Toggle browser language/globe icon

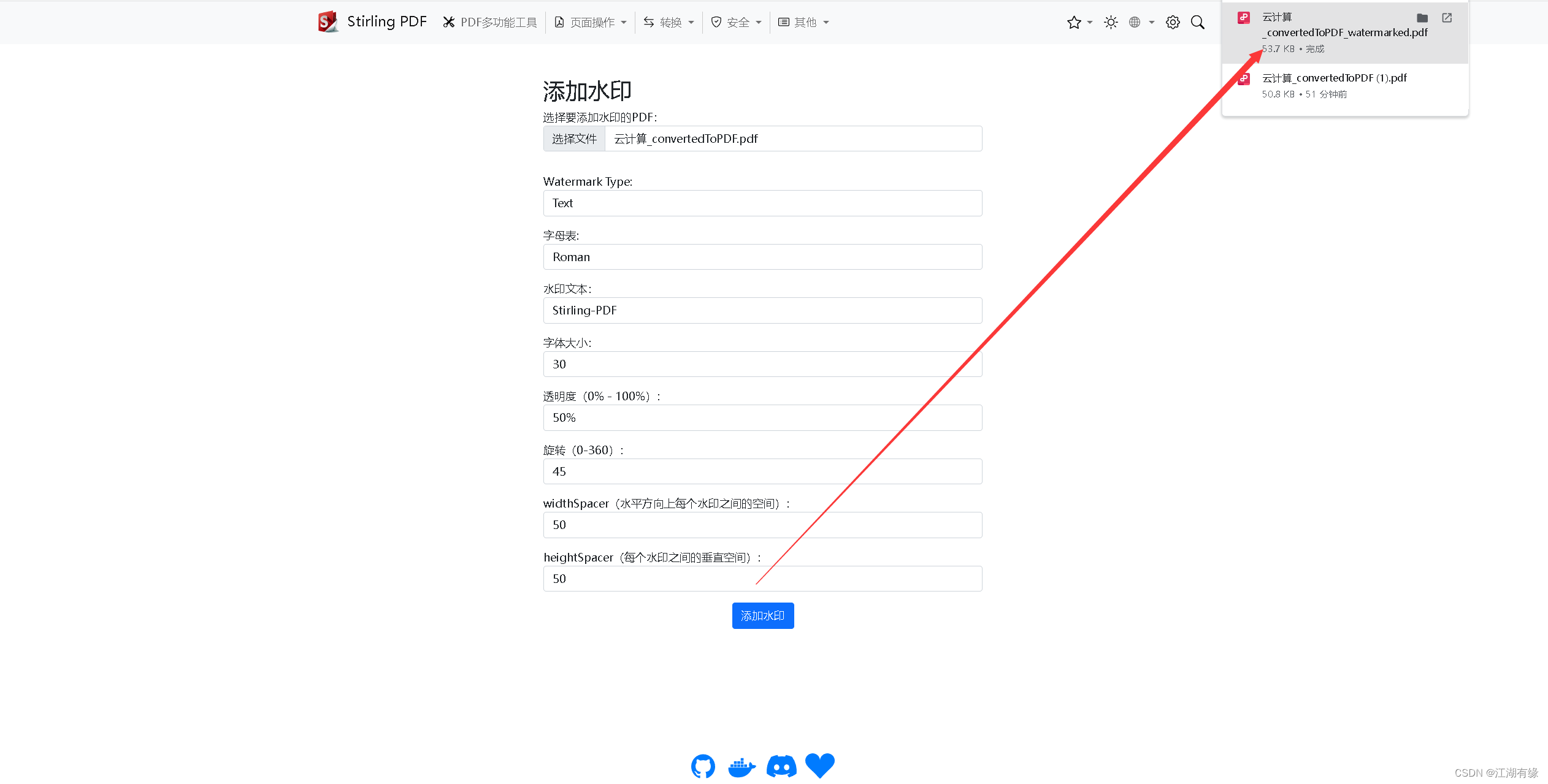tap(1138, 22)
